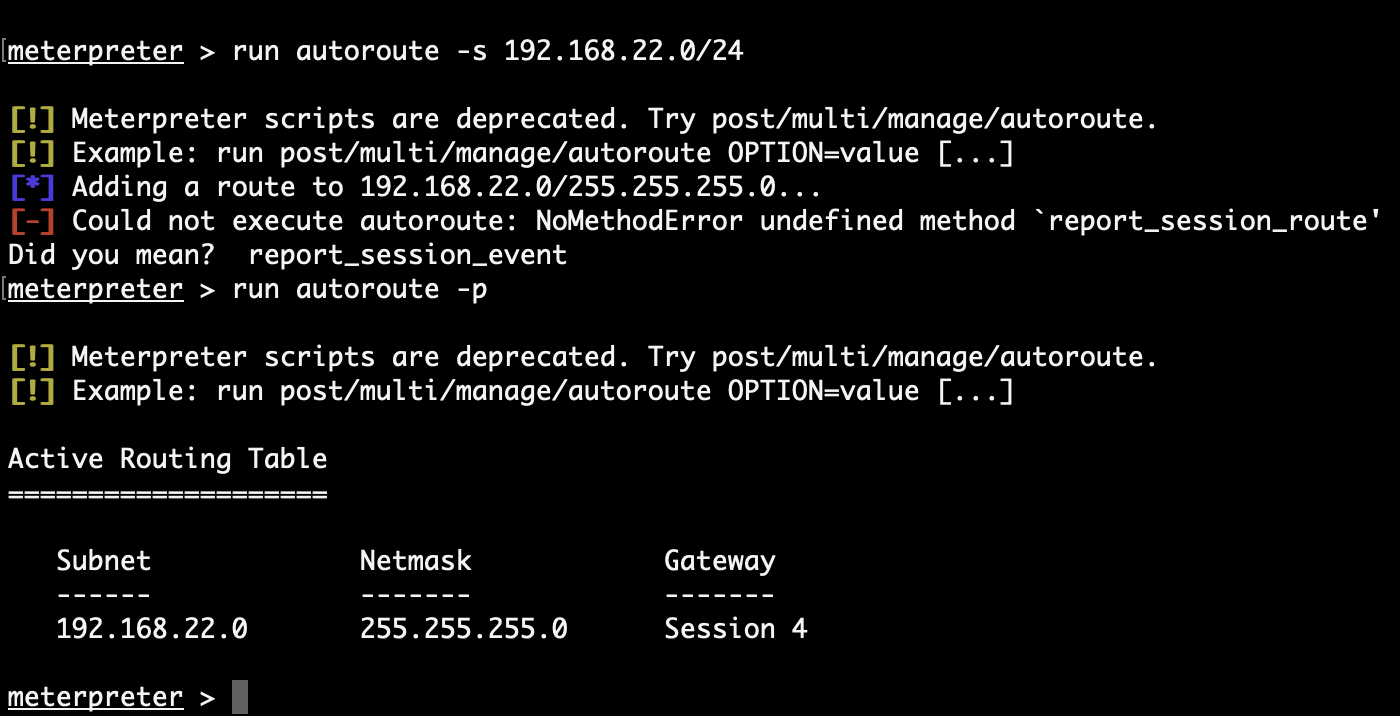1400x716 pixels.
Task: Click the 192.168.22.0 subnet table value
Action: tap(151, 629)
